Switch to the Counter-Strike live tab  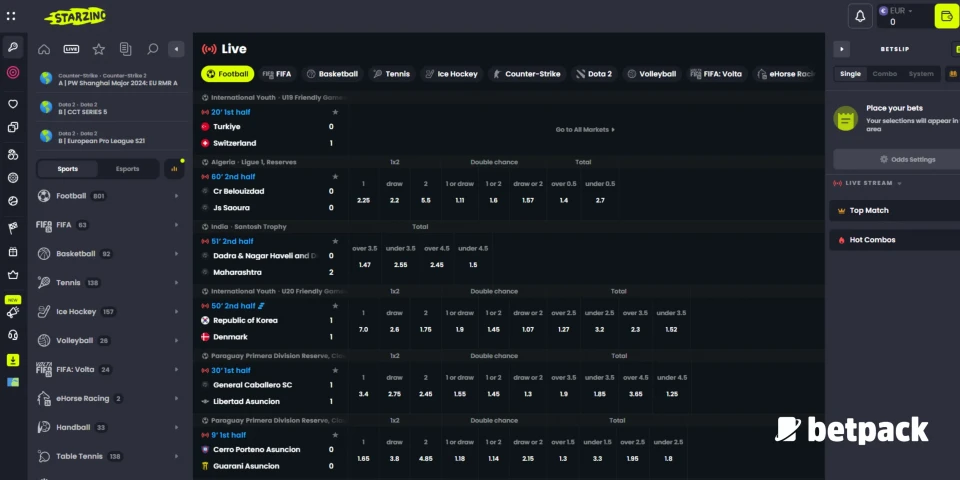pyautogui.click(x=527, y=74)
